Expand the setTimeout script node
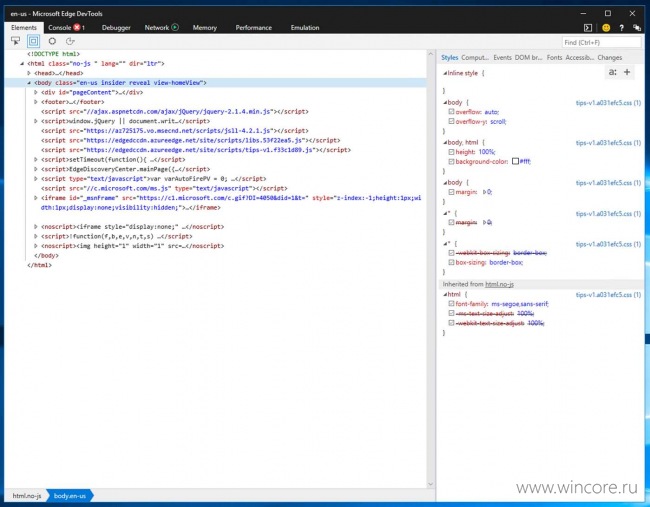Screen dimensions: 650x507 pos(36,159)
